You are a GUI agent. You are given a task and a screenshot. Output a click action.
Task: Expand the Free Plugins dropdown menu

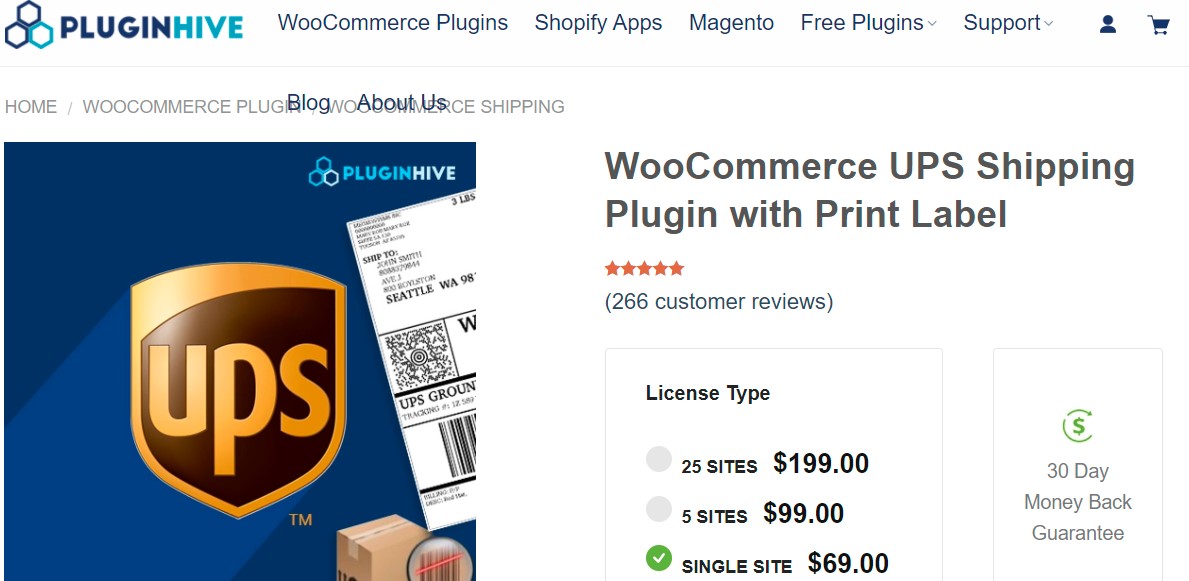click(x=868, y=23)
